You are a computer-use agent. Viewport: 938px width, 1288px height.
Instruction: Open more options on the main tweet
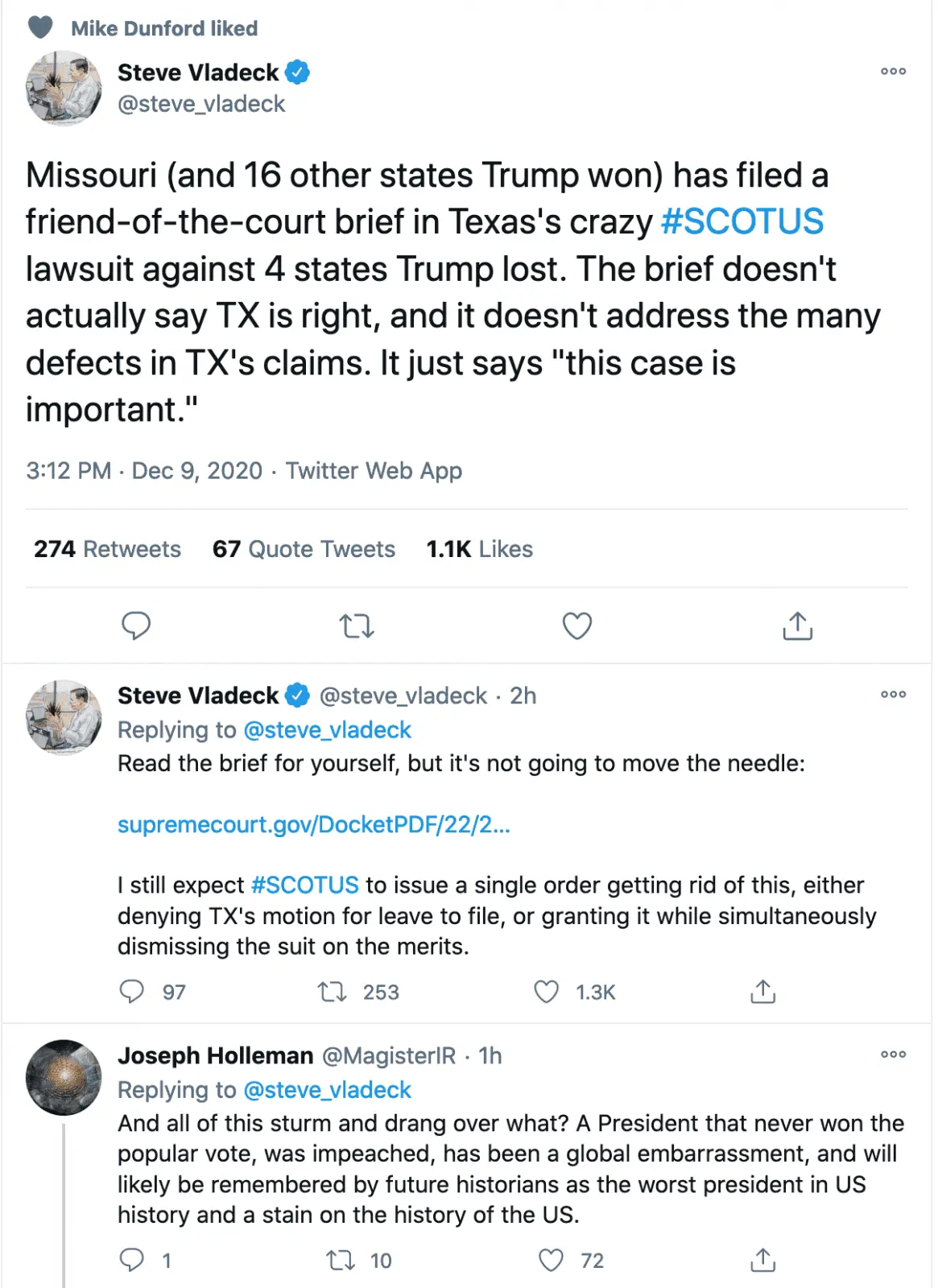click(893, 72)
